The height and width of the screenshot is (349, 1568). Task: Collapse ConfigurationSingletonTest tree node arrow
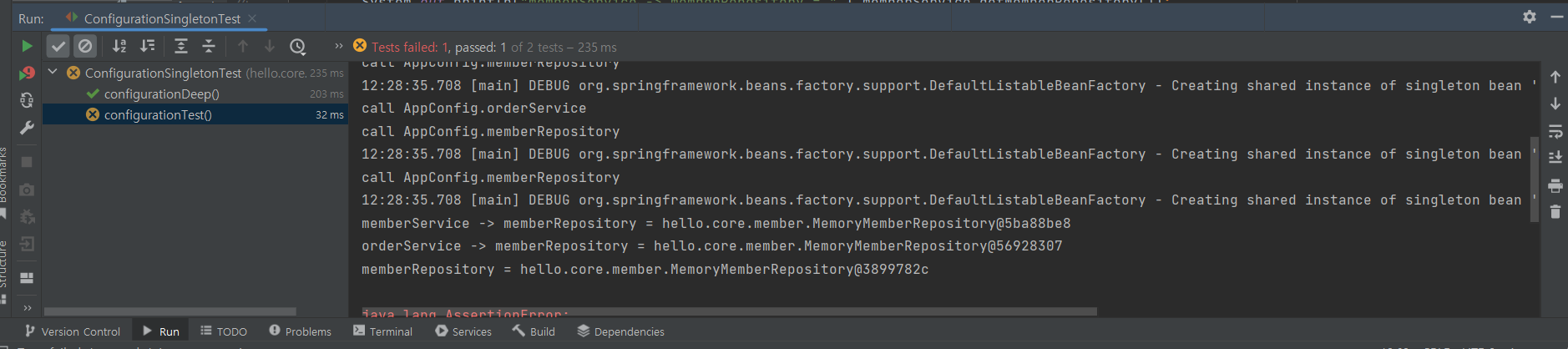(53, 73)
